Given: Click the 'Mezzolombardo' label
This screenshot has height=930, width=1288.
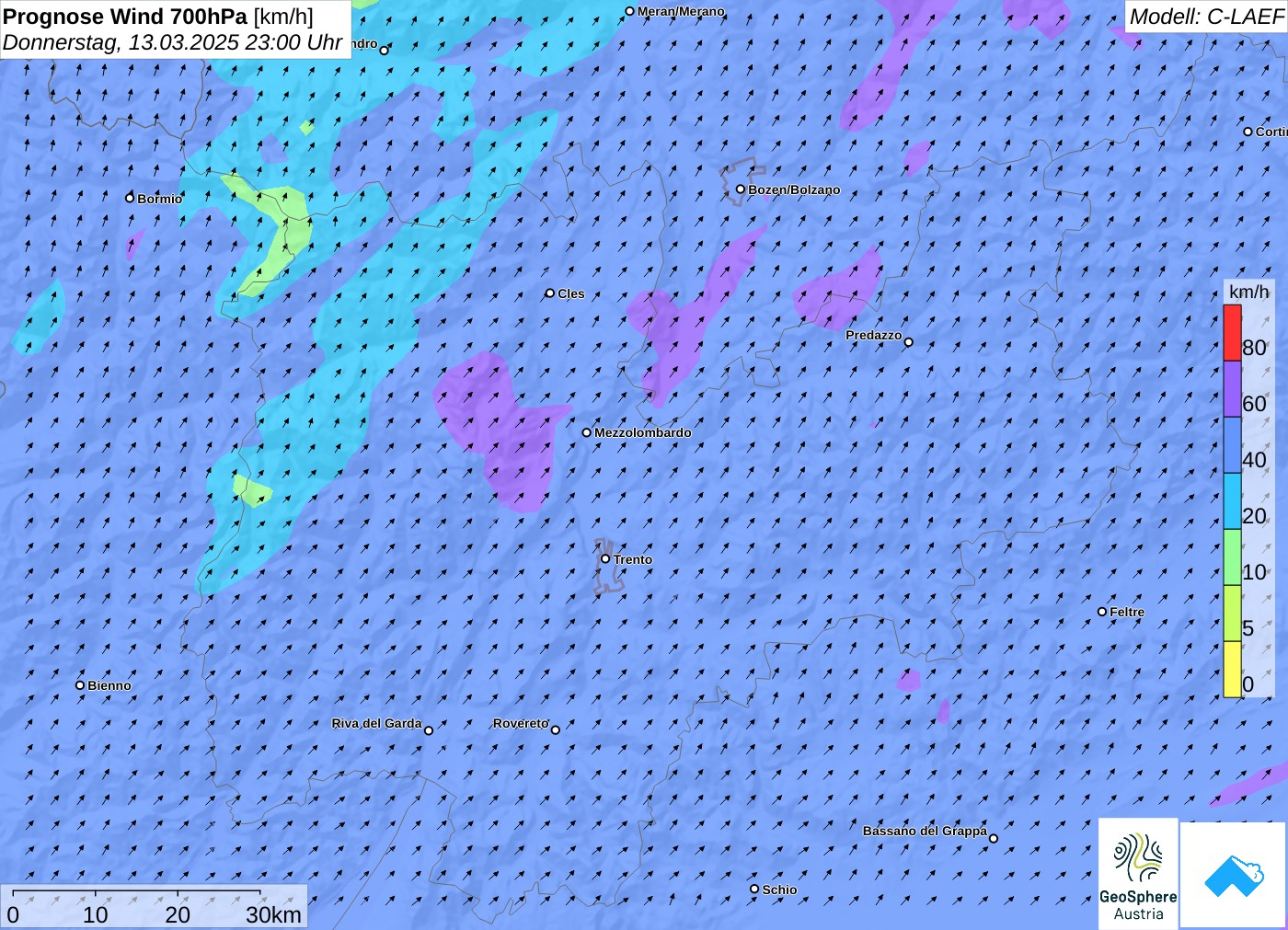Looking at the screenshot, I should pos(642,432).
